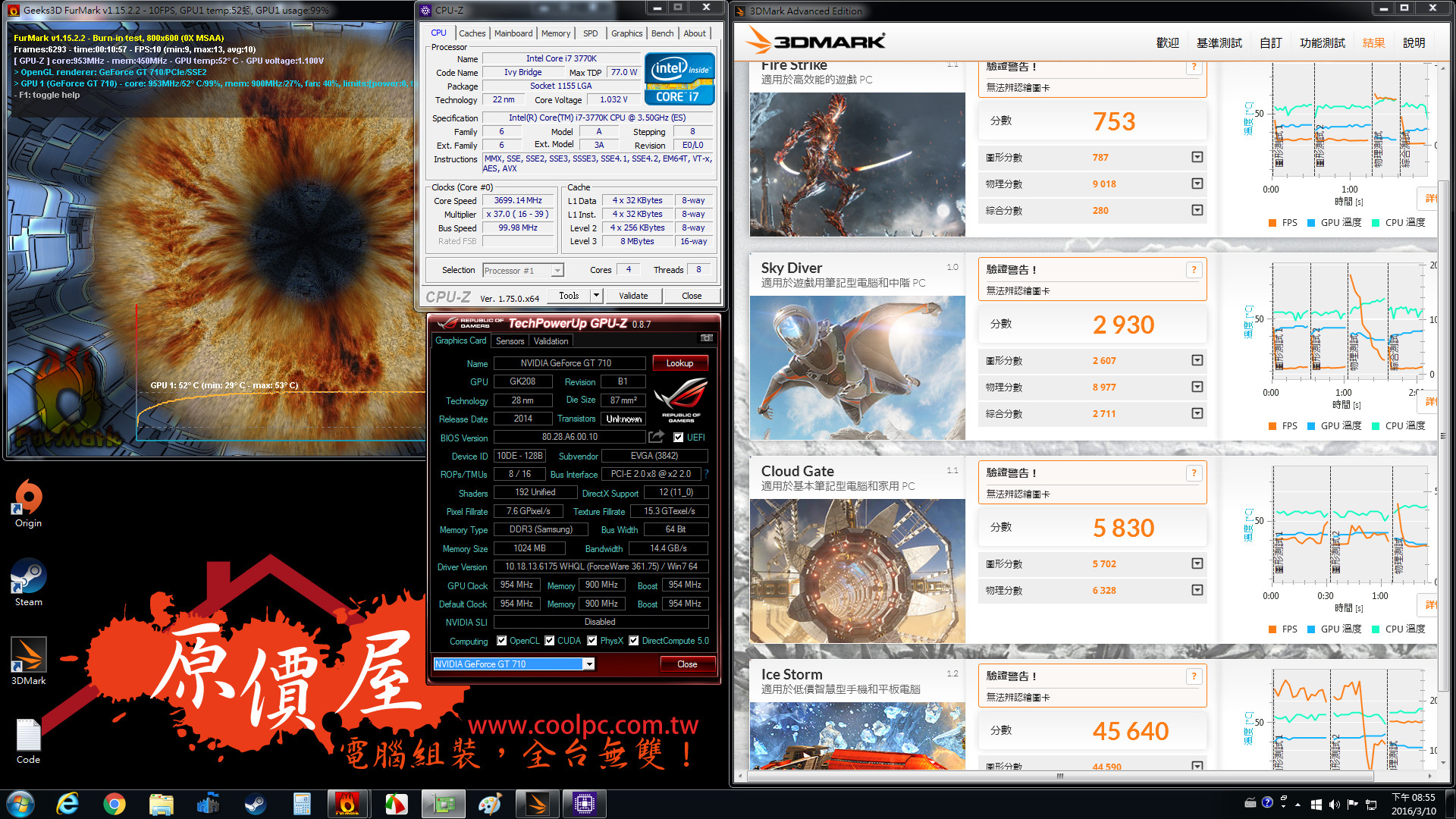Image resolution: width=1456 pixels, height=819 pixels.
Task: Open 3DMark 說明 help menu item
Action: coord(1414,43)
